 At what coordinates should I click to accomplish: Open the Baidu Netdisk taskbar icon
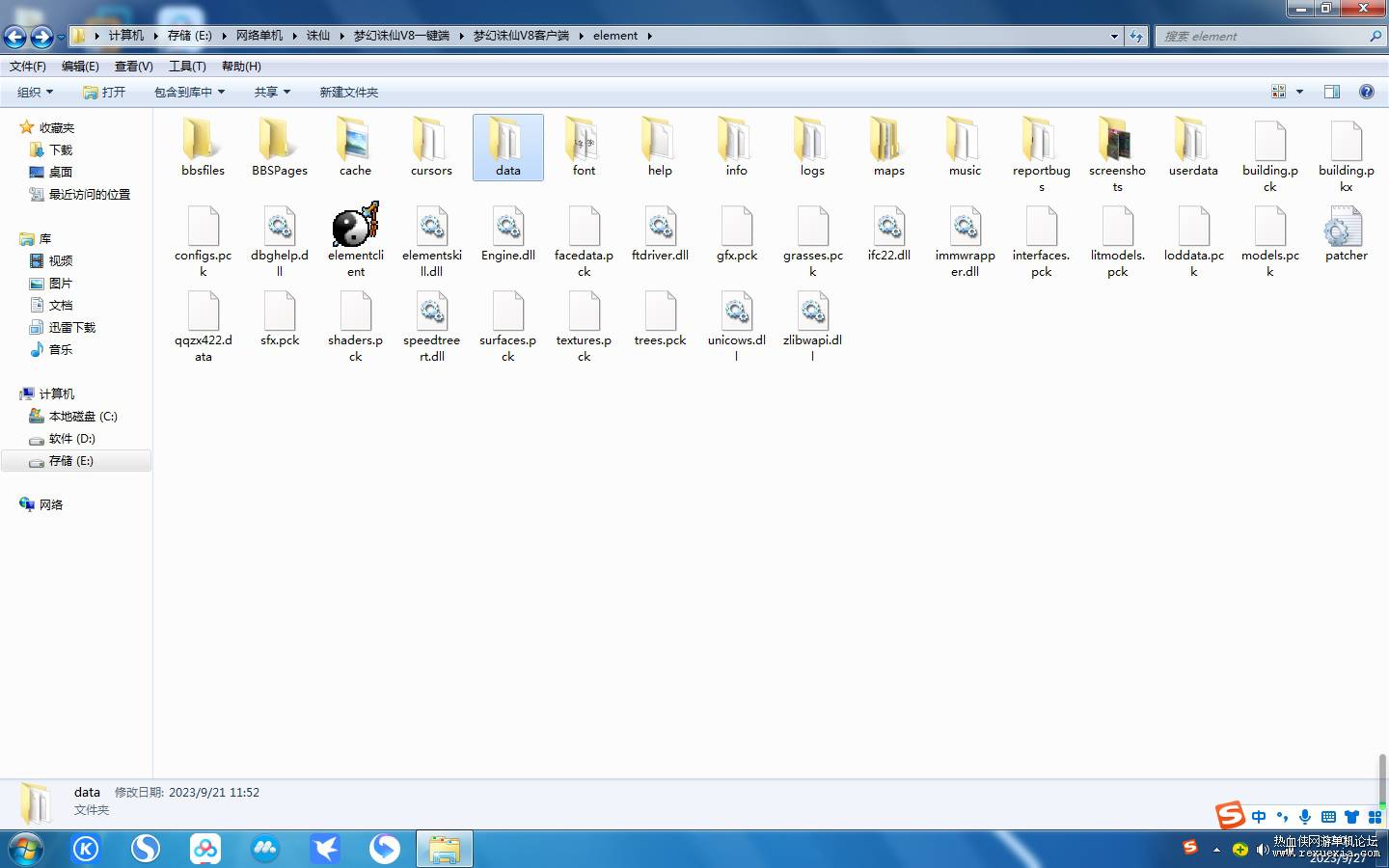[x=205, y=849]
